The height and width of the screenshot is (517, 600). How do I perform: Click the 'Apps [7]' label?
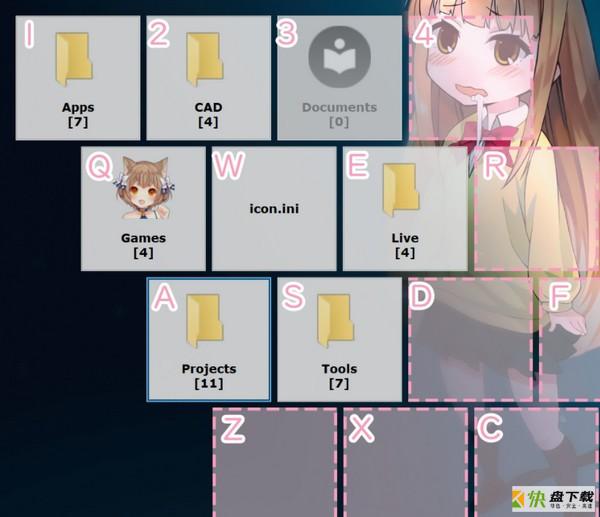(78, 115)
